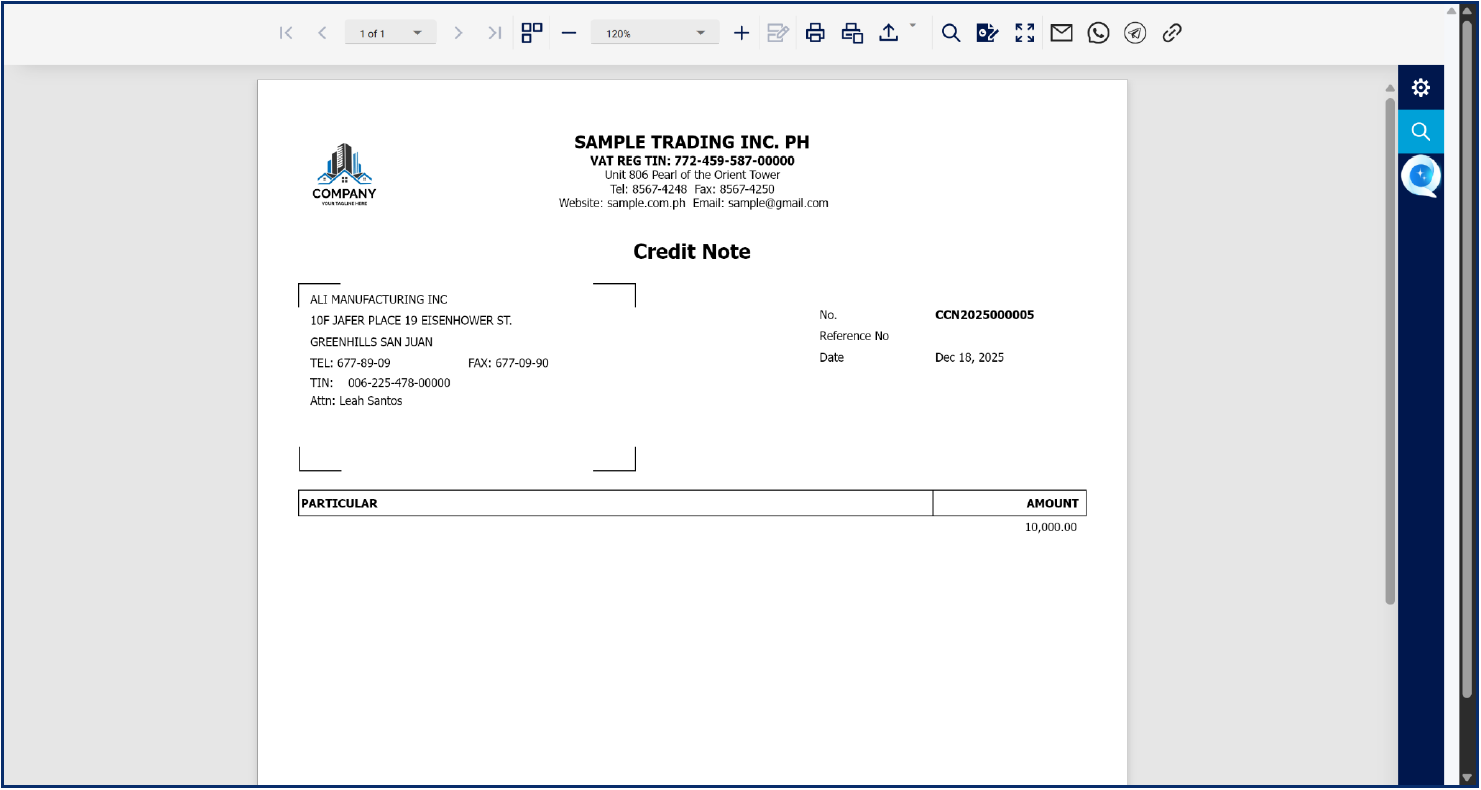The height and width of the screenshot is (790, 1481).
Task: Jump to the last page
Action: (x=494, y=33)
